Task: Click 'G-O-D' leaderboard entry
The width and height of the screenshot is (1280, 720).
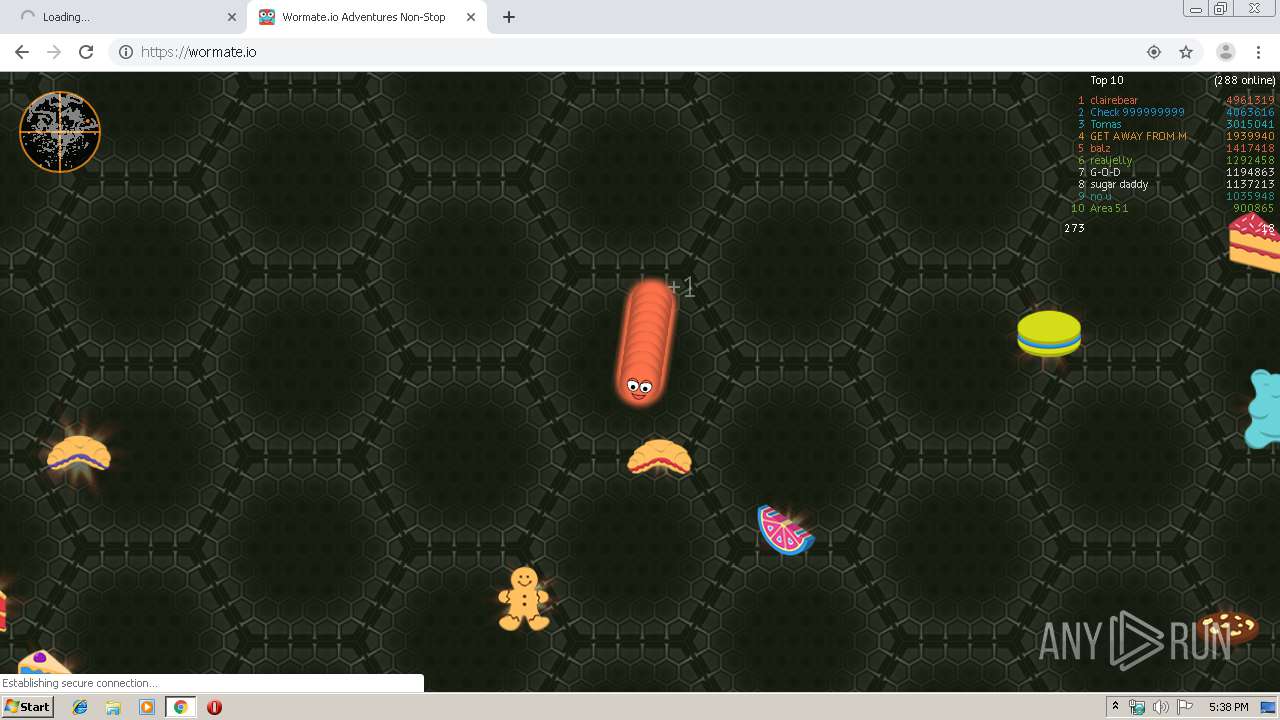Action: (1105, 172)
